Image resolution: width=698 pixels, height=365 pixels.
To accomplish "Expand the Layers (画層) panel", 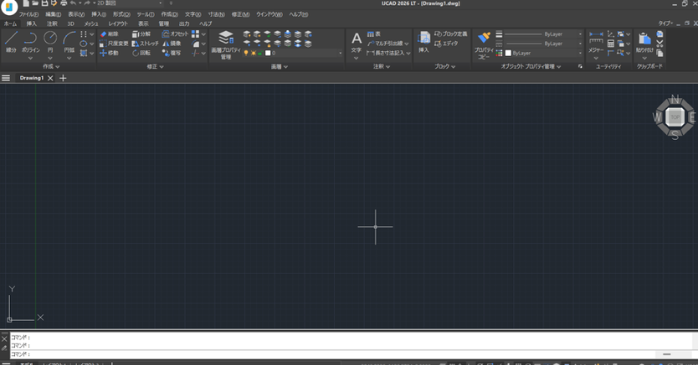I will [x=279, y=66].
